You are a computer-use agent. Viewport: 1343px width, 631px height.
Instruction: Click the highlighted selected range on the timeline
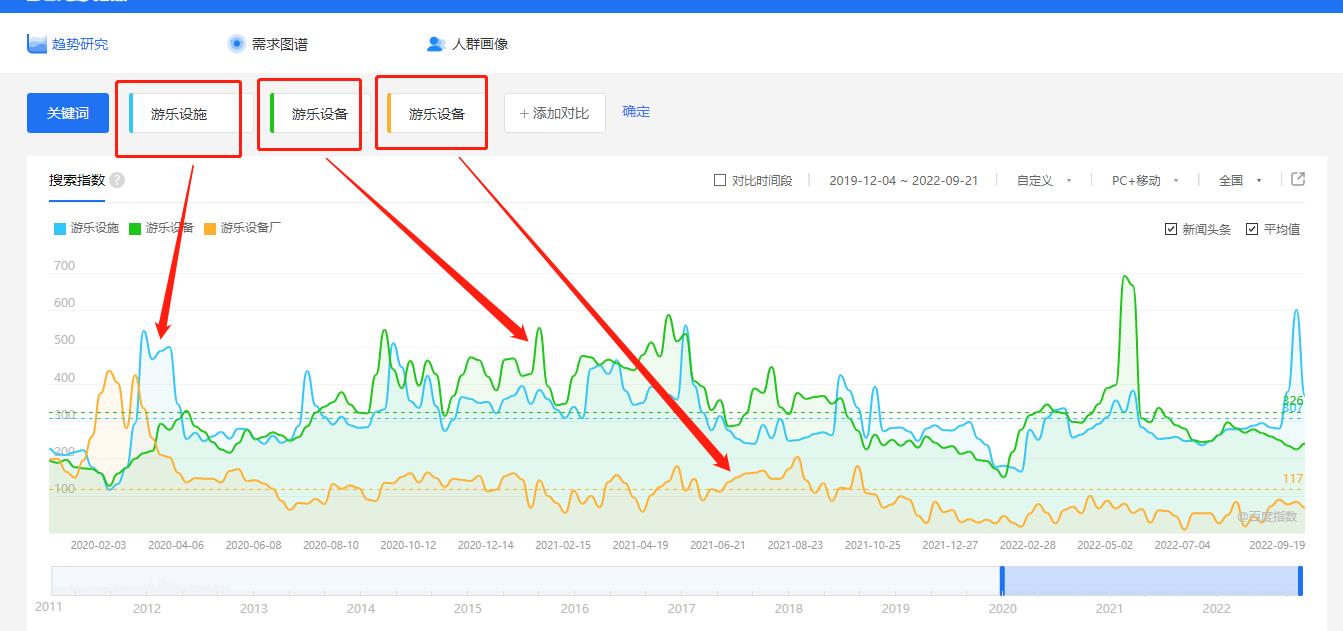1151,581
